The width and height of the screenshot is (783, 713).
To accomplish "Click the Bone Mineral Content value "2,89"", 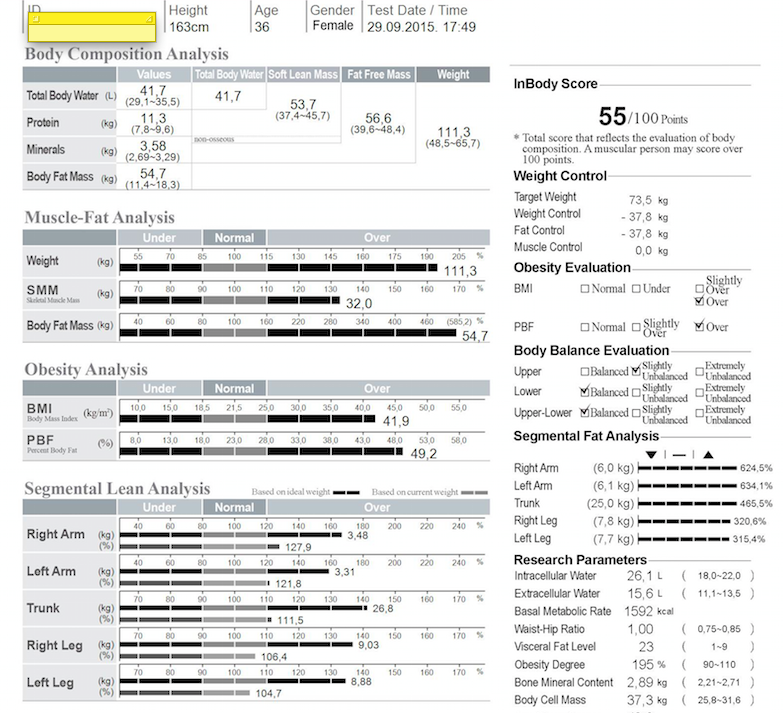I will 640,682.
